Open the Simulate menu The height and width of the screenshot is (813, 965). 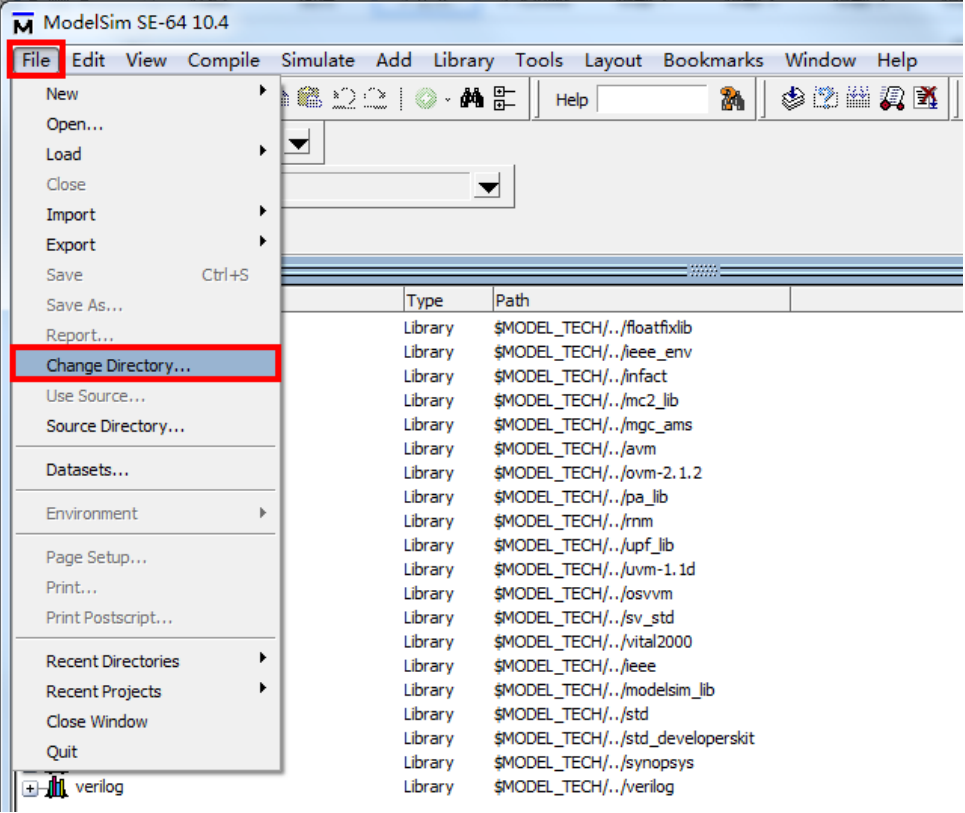click(317, 60)
